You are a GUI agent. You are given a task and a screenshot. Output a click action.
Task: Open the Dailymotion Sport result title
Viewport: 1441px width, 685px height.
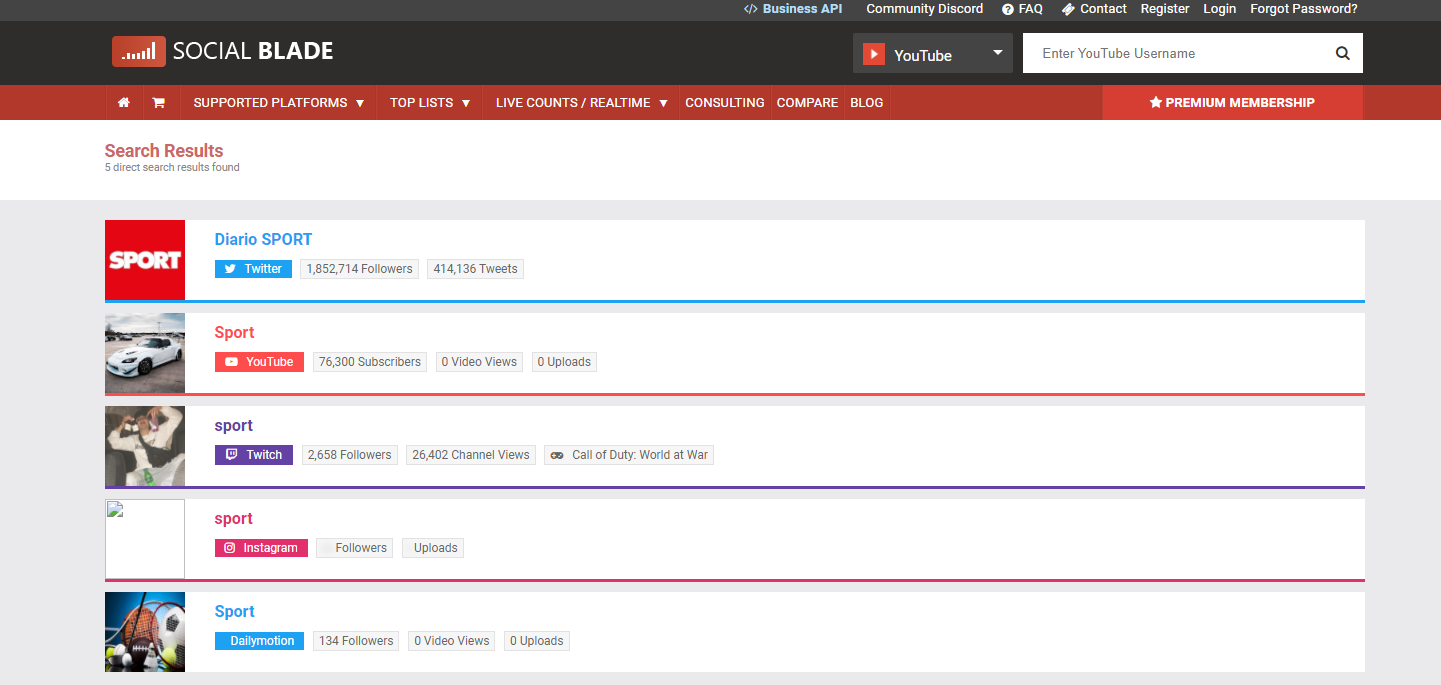pyautogui.click(x=235, y=612)
